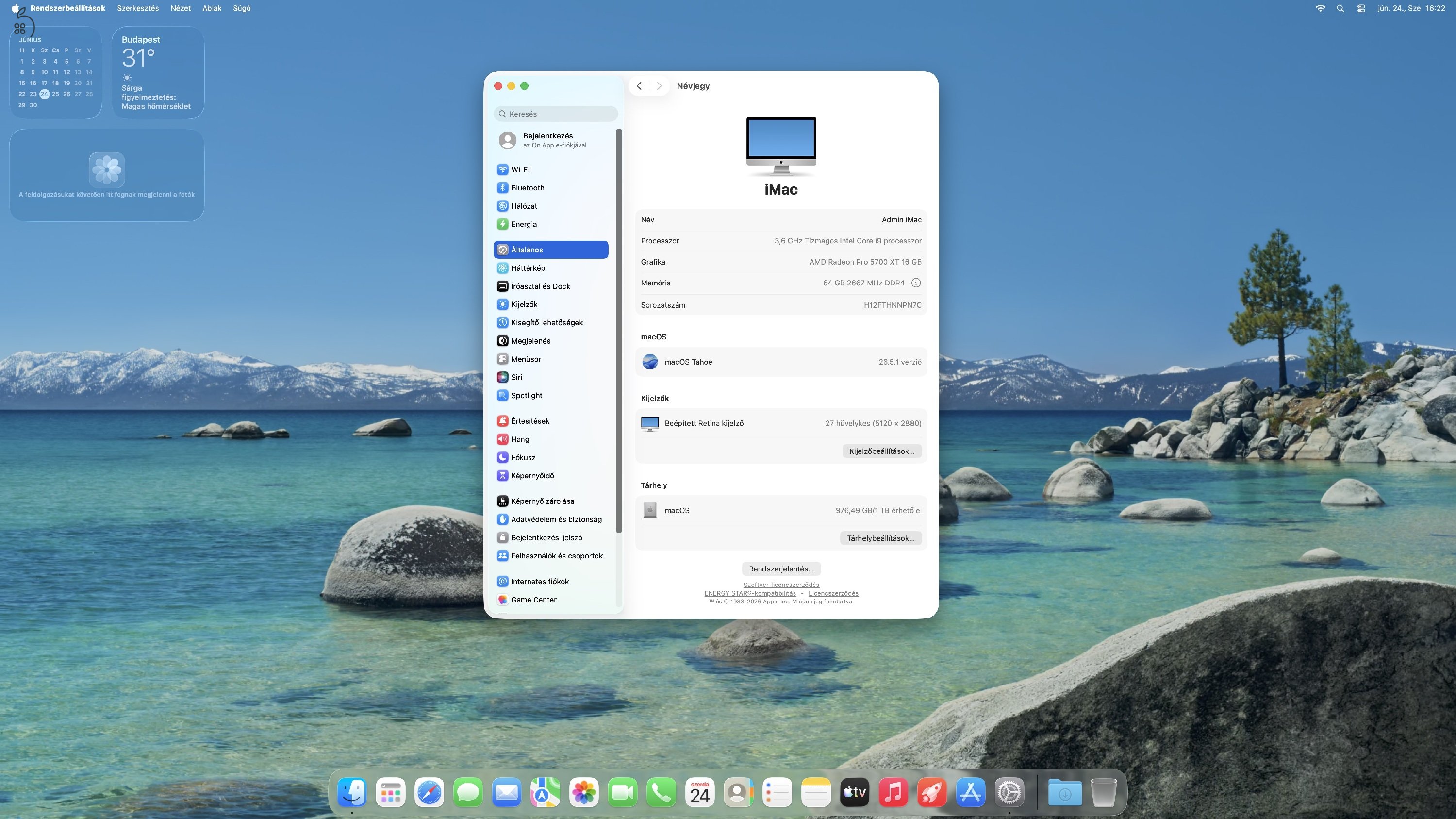Select Siri in the sidebar
Image resolution: width=1456 pixels, height=819 pixels.
tap(550, 377)
